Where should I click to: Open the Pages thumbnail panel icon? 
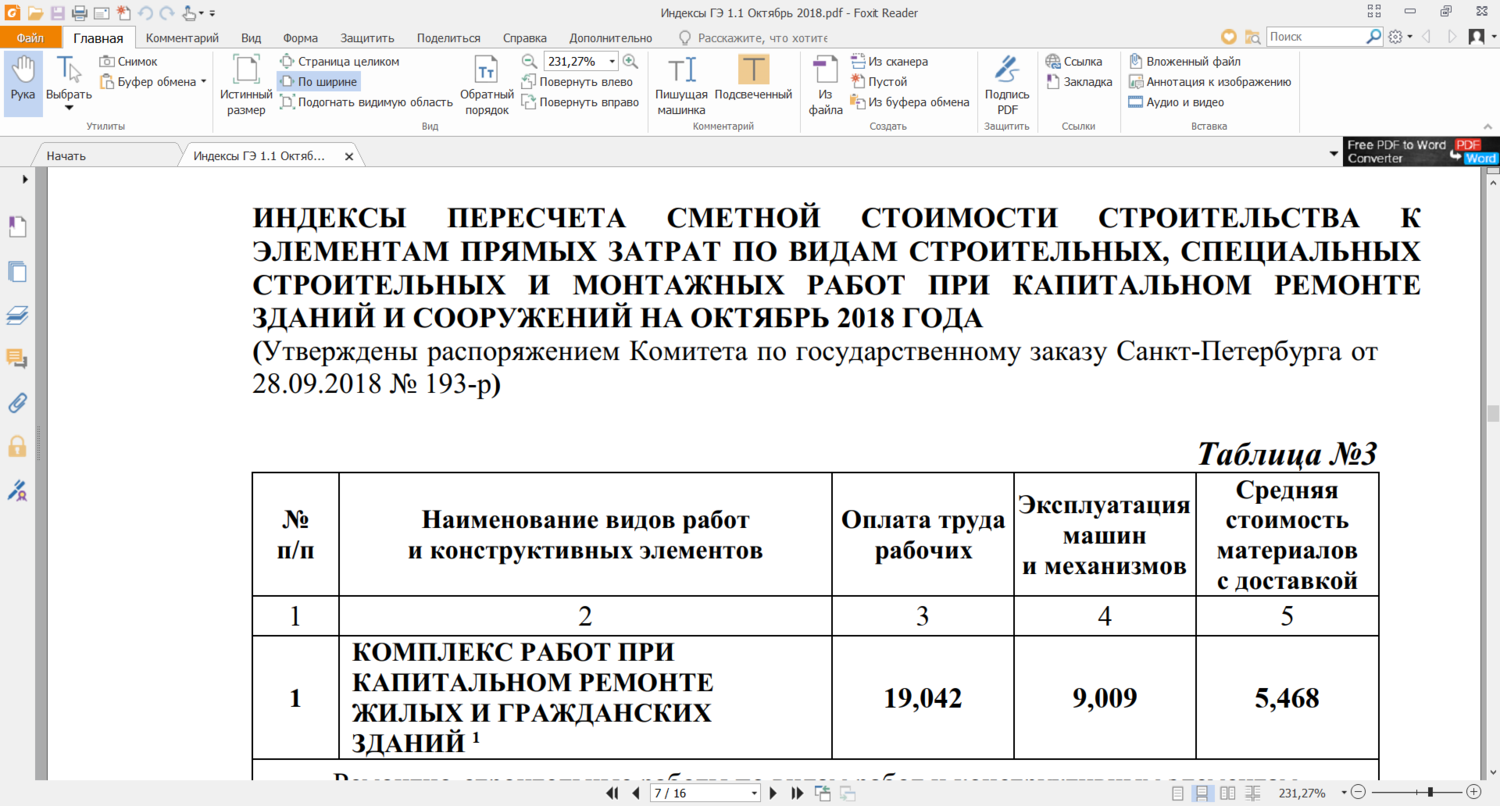17,270
